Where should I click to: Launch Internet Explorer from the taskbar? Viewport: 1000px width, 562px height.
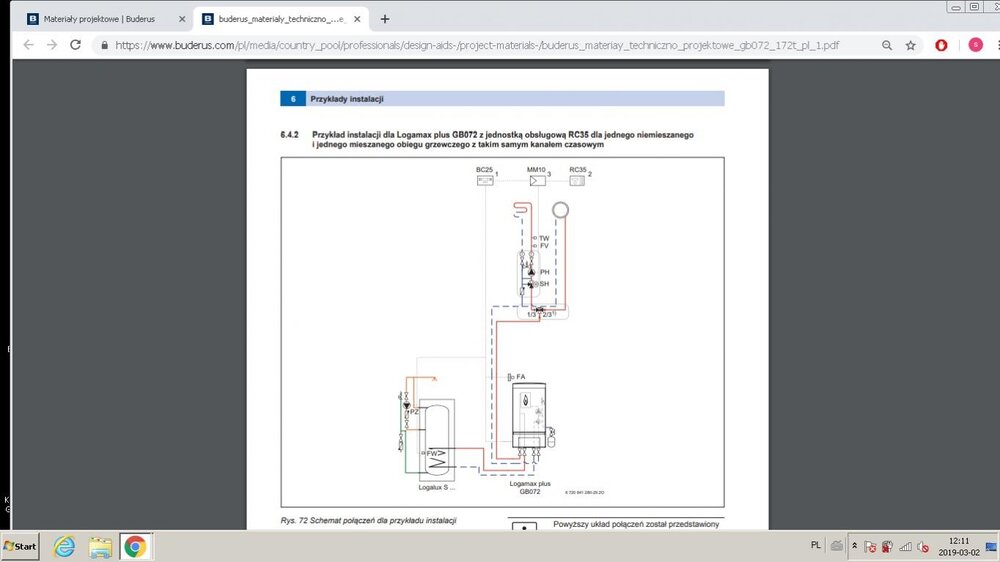click(x=64, y=547)
